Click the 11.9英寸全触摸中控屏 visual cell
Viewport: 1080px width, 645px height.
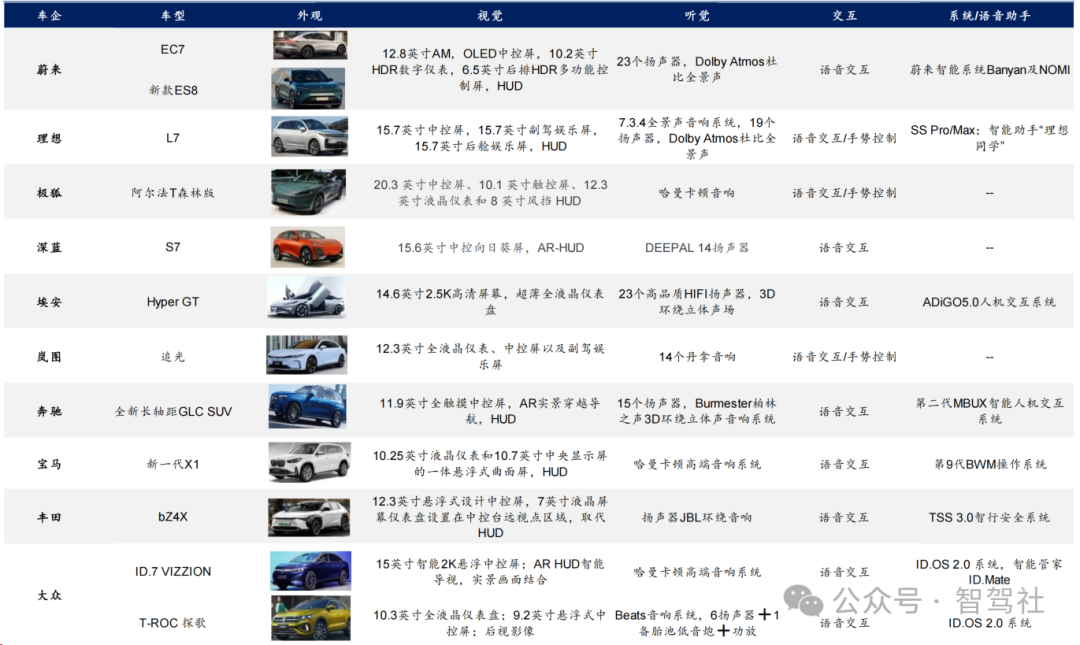(490, 411)
